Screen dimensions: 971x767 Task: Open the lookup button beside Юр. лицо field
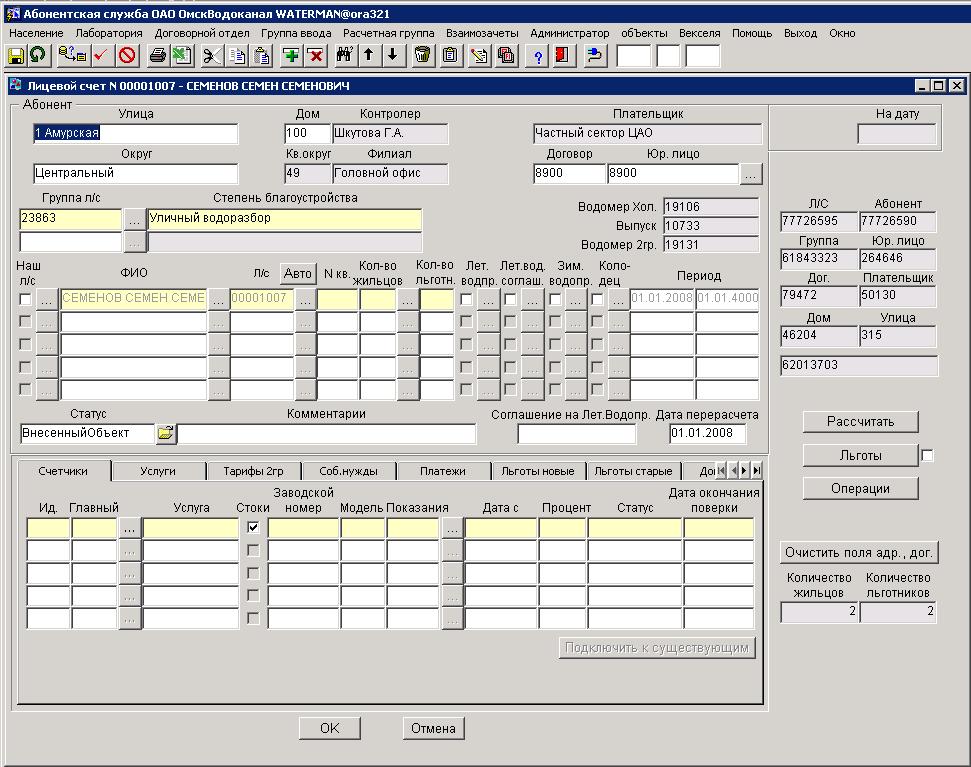tap(750, 174)
